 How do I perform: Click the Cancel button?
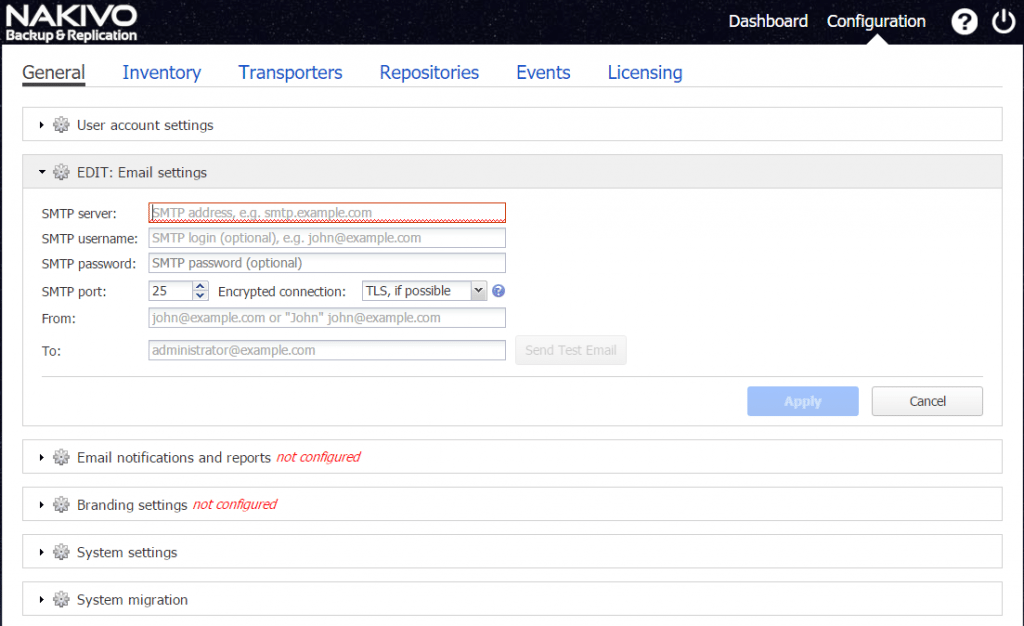[926, 400]
